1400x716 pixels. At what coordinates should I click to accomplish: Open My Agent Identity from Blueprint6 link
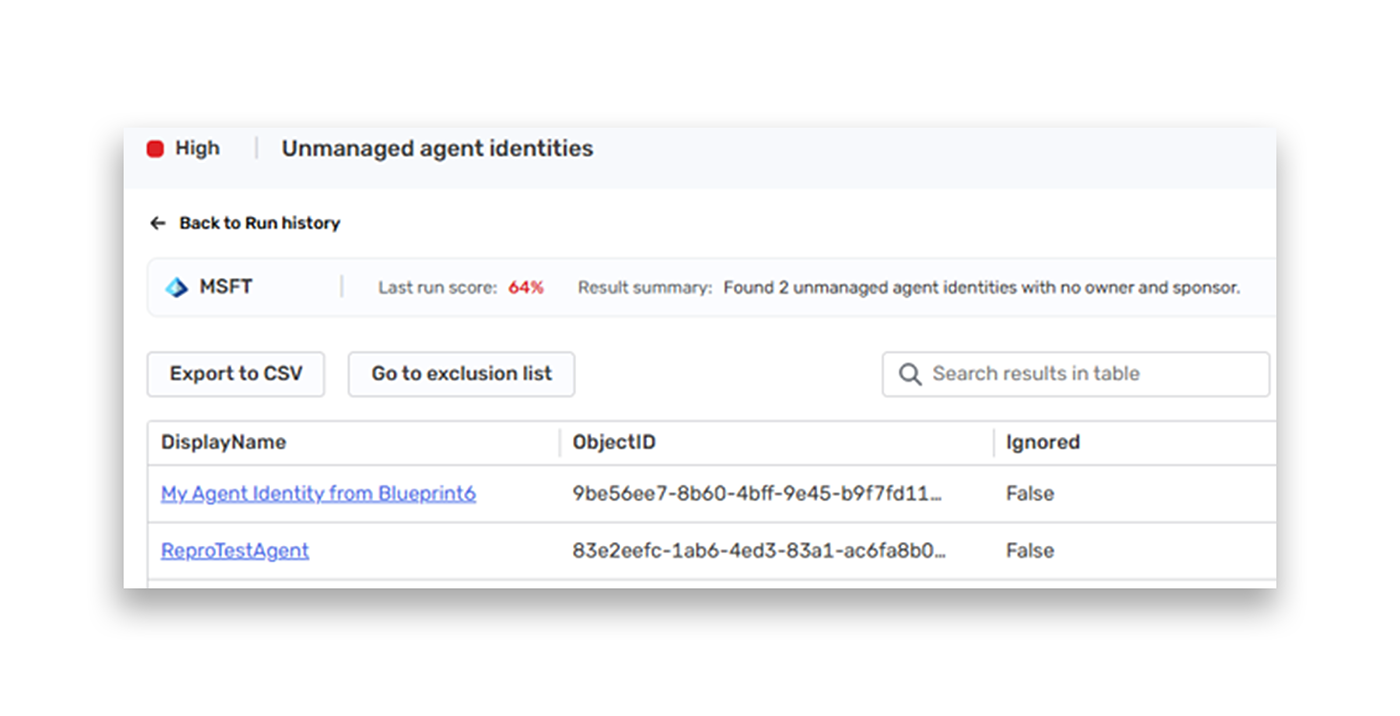pyautogui.click(x=319, y=494)
